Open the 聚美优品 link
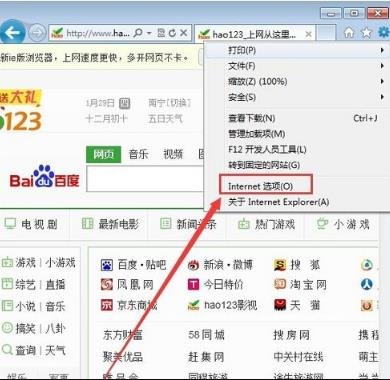Screen dimensions: 390x380 coord(123,357)
